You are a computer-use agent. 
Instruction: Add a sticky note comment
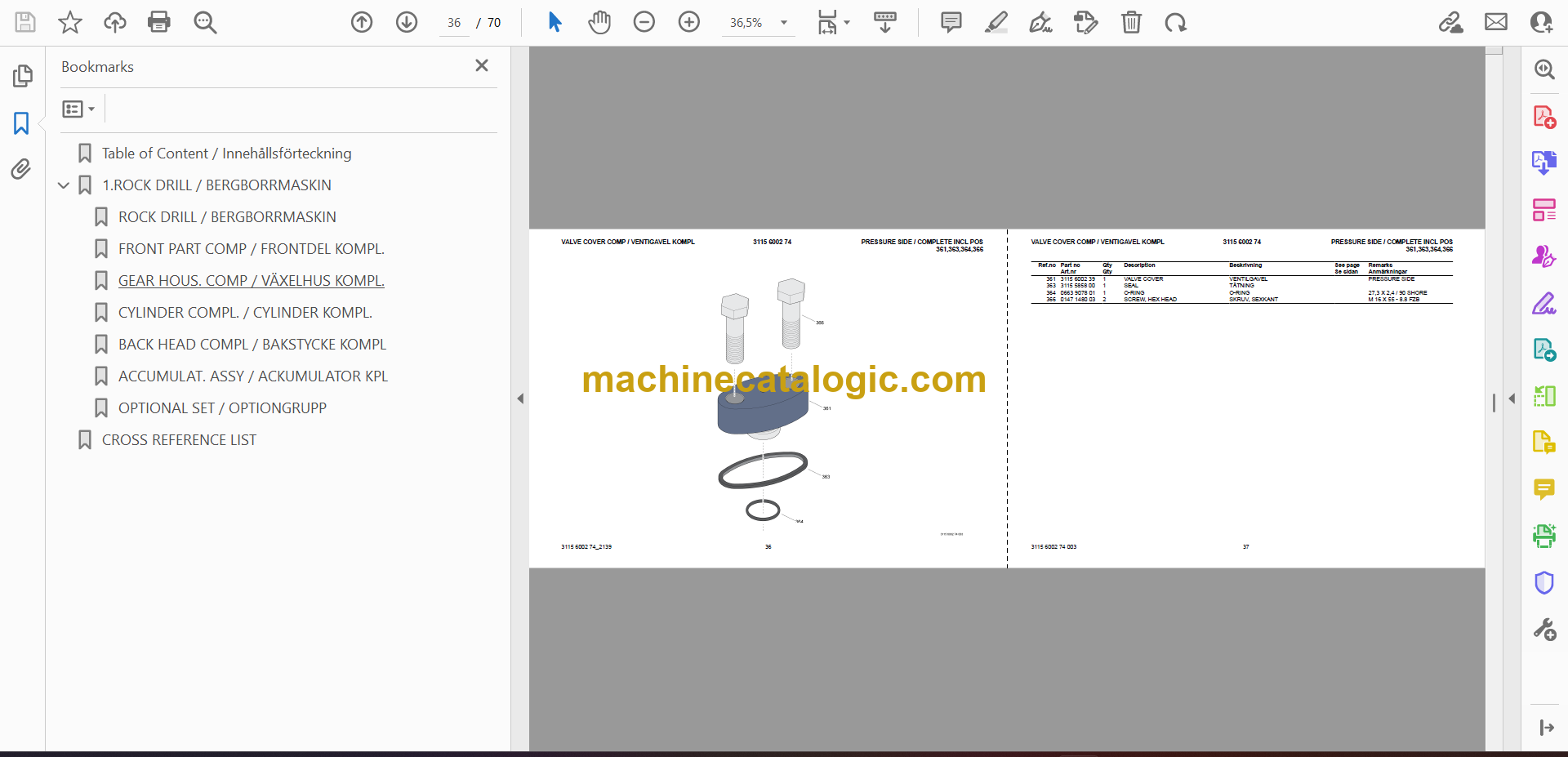coord(951,22)
